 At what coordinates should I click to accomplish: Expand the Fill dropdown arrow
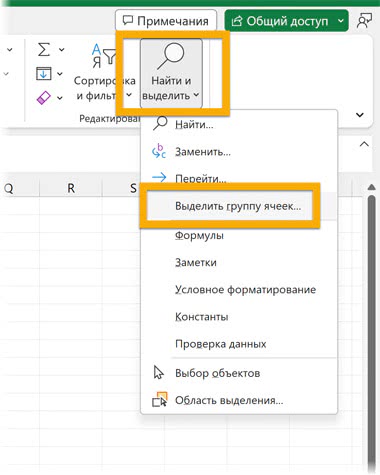point(60,74)
